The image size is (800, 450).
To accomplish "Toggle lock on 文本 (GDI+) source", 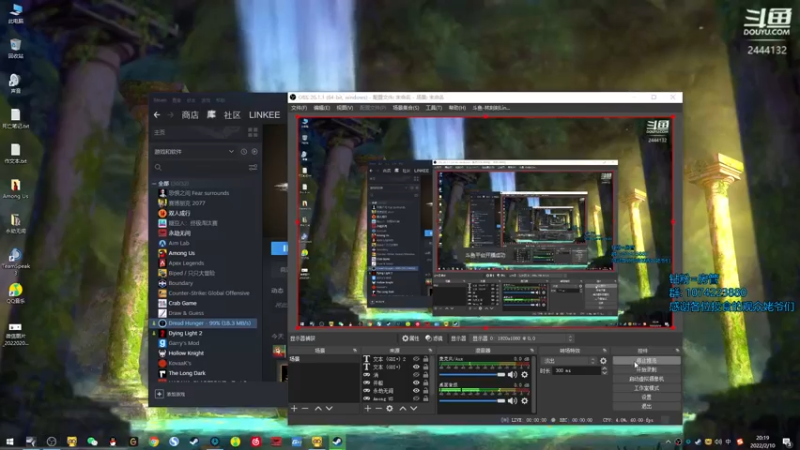I will click(426, 367).
